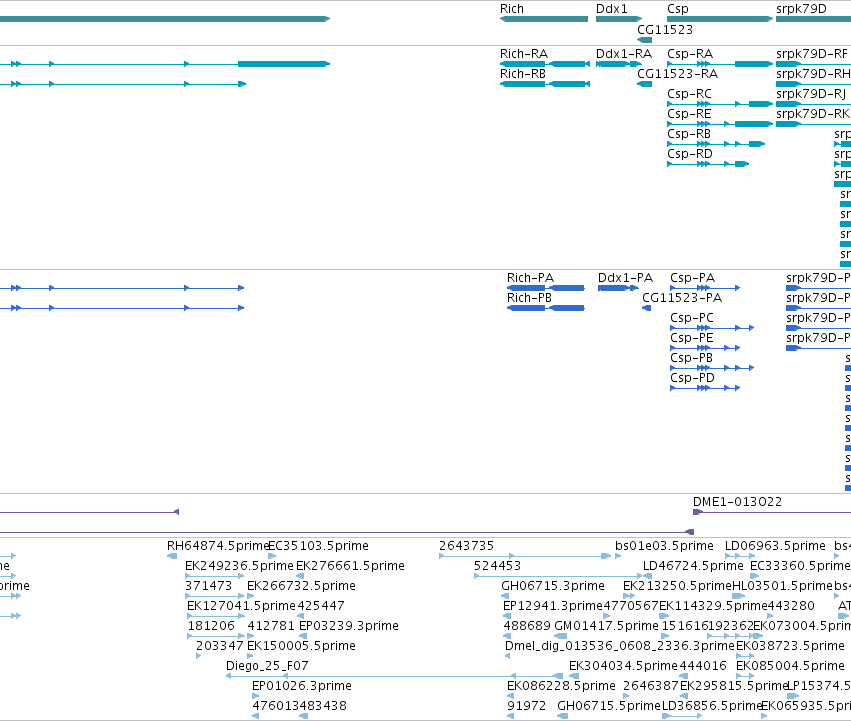
Task: Click the Ddx1-RA transcript label
Action: 624,54
